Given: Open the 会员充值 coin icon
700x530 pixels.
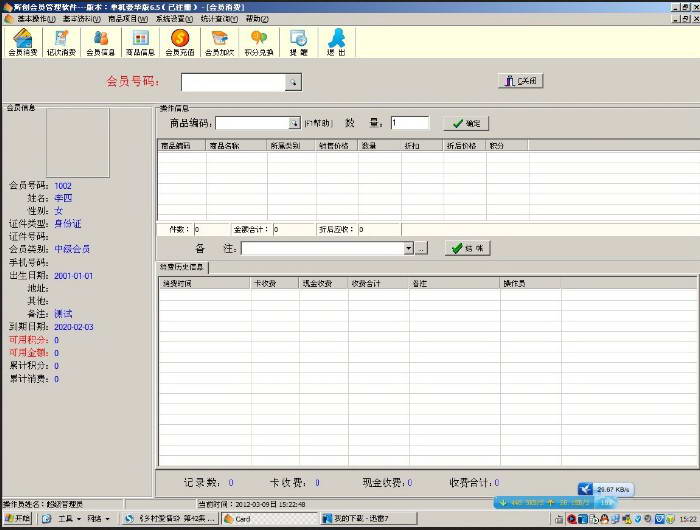Looking at the screenshot, I should 180,42.
